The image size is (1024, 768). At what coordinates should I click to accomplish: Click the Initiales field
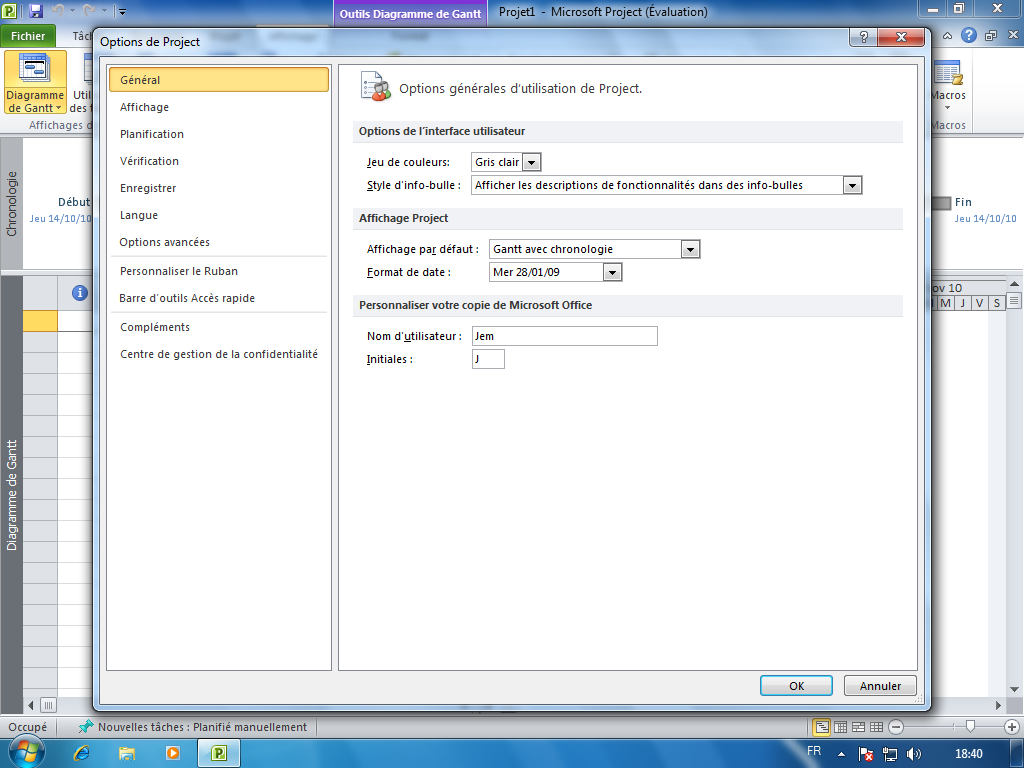[488, 359]
